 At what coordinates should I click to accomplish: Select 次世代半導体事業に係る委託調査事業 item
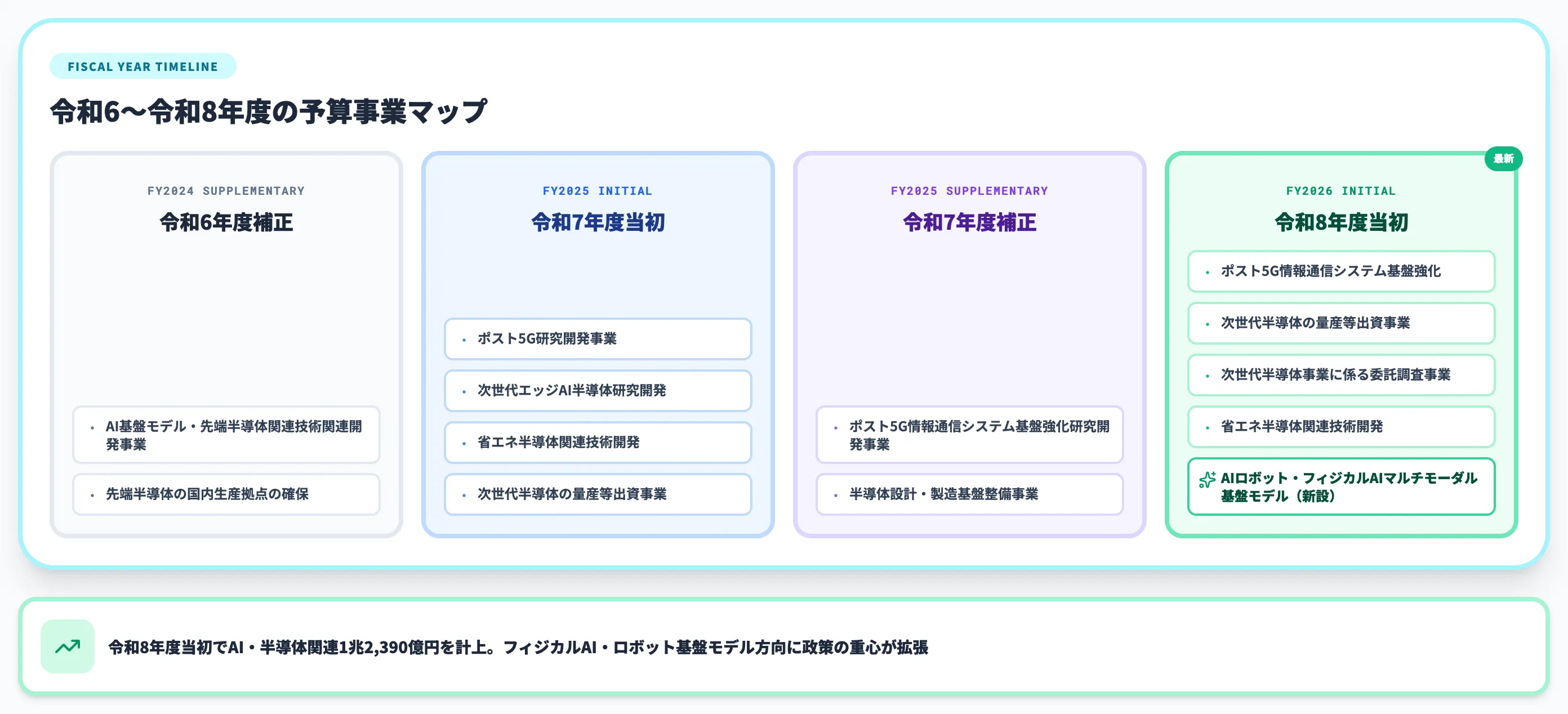1342,374
